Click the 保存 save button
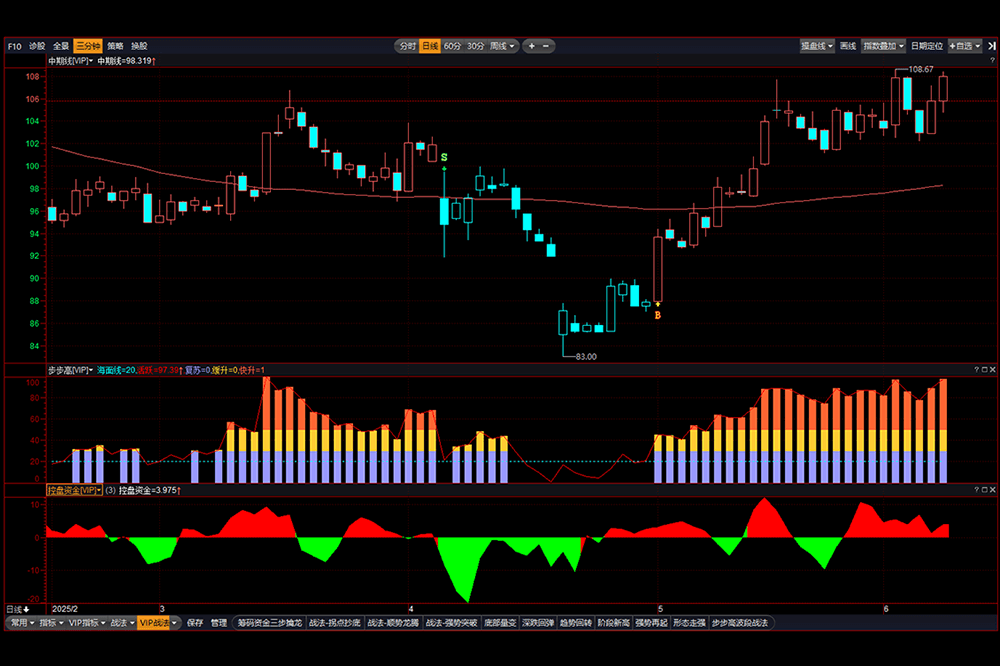The image size is (1000, 666). (x=194, y=623)
